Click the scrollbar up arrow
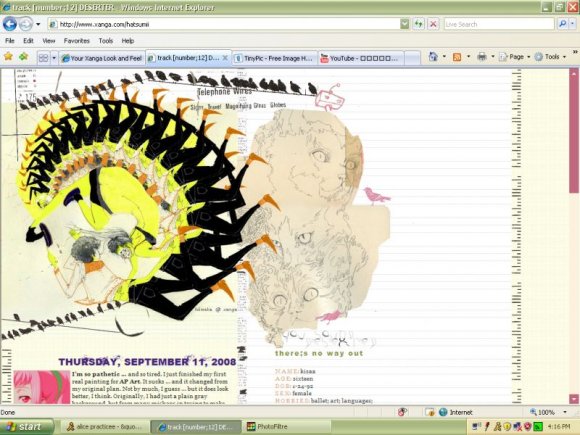Image resolution: width=580 pixels, height=435 pixels. coord(574,73)
